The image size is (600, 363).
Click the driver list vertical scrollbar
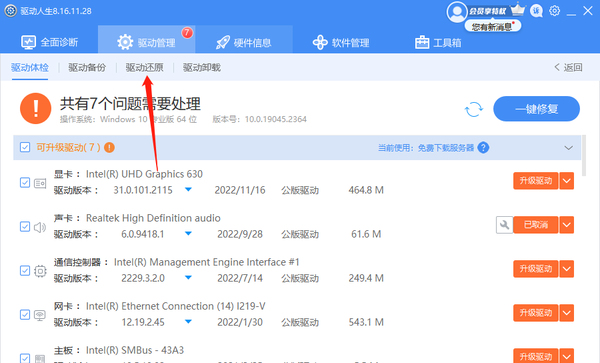(x=584, y=155)
